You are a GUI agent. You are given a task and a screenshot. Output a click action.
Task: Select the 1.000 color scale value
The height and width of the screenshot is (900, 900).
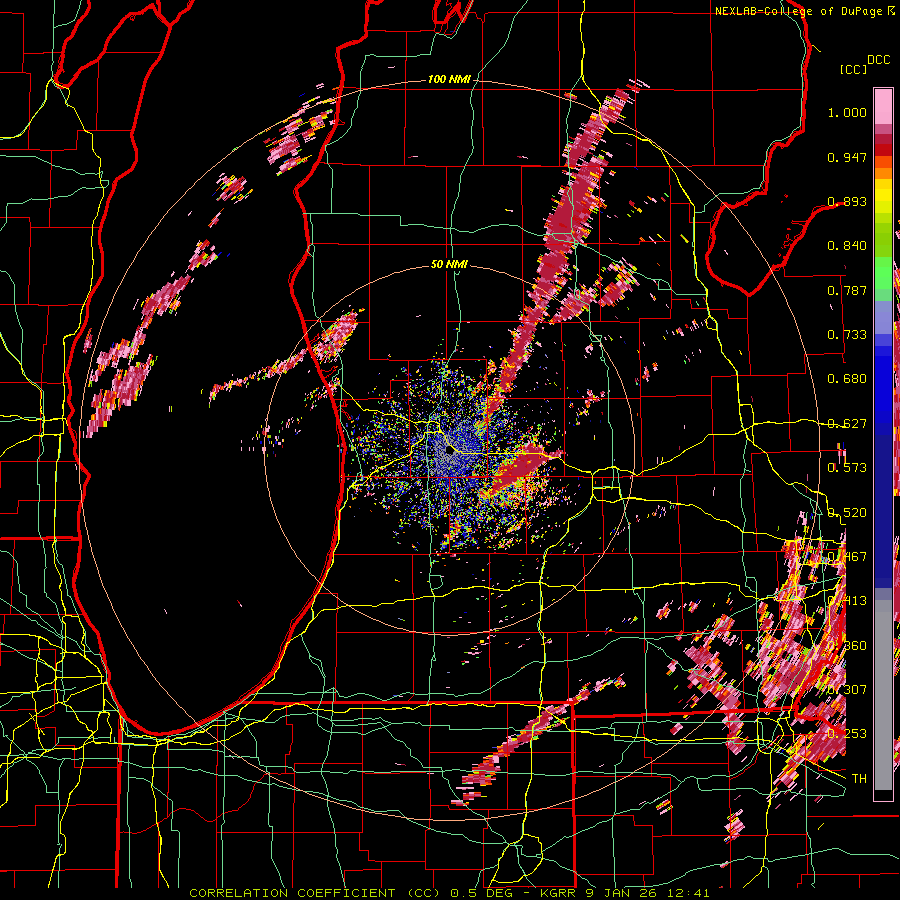click(x=847, y=112)
